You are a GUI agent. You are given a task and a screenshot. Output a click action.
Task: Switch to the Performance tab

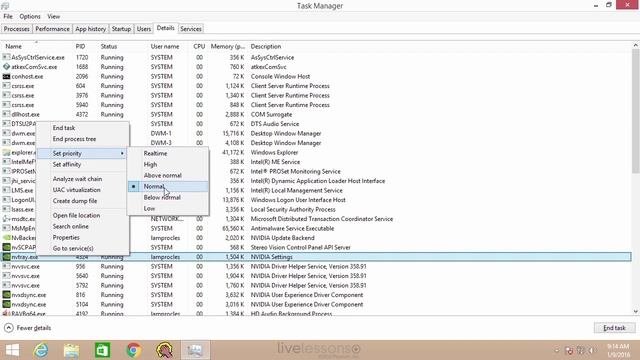pos(52,29)
